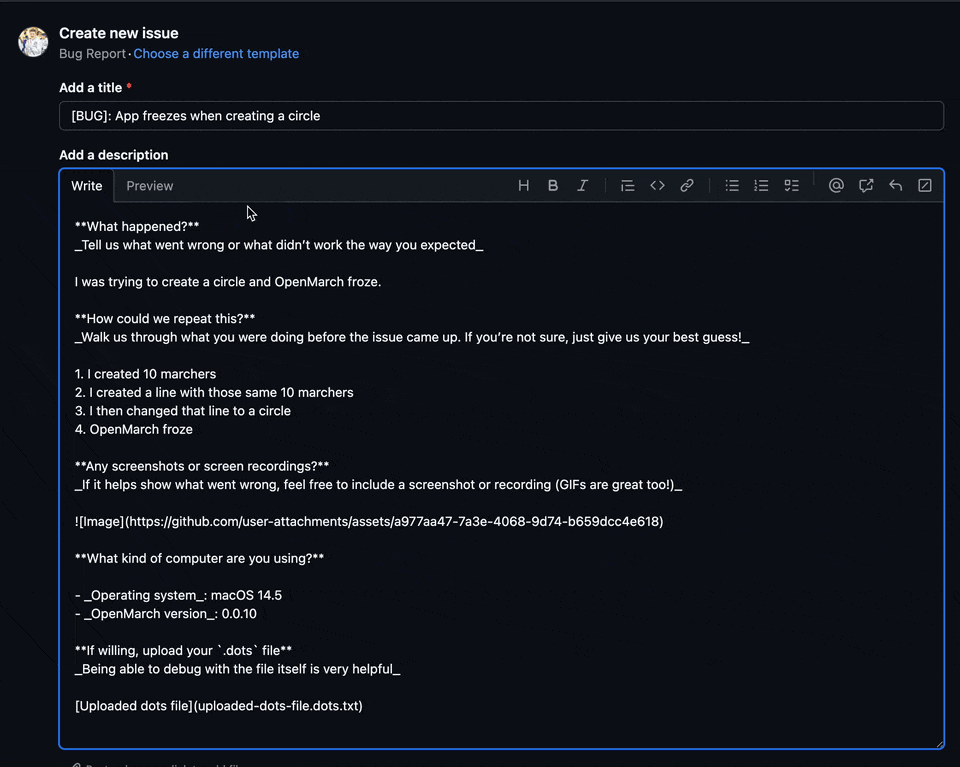Click the issue title input field
This screenshot has height=767, width=960.
pos(501,116)
